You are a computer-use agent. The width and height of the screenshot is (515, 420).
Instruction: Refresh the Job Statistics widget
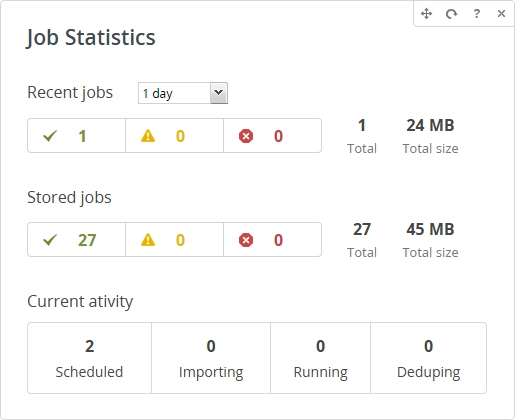tap(451, 14)
